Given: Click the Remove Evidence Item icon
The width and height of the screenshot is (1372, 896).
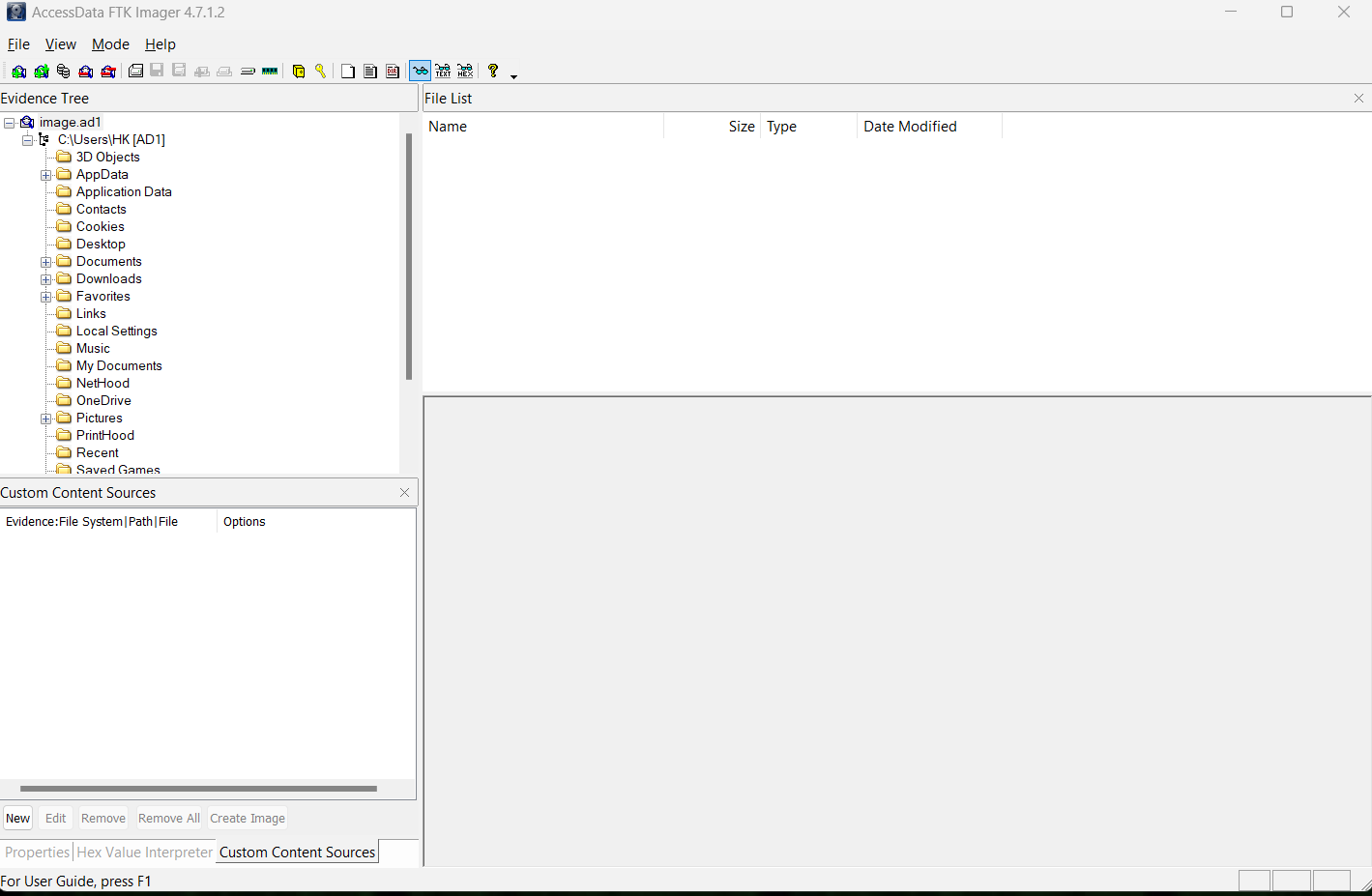Looking at the screenshot, I should (86, 72).
